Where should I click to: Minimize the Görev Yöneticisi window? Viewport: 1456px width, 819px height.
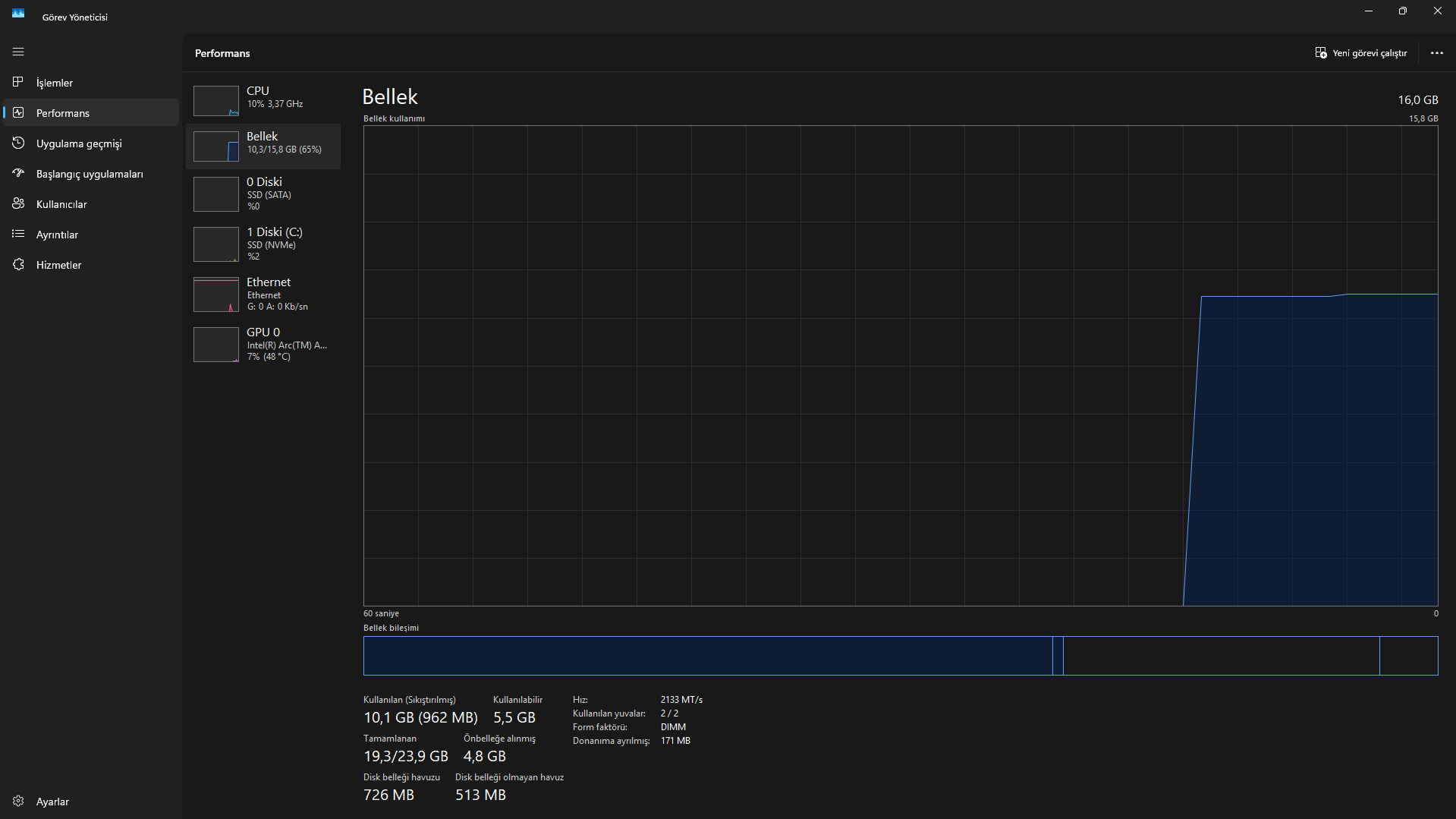pos(1369,11)
